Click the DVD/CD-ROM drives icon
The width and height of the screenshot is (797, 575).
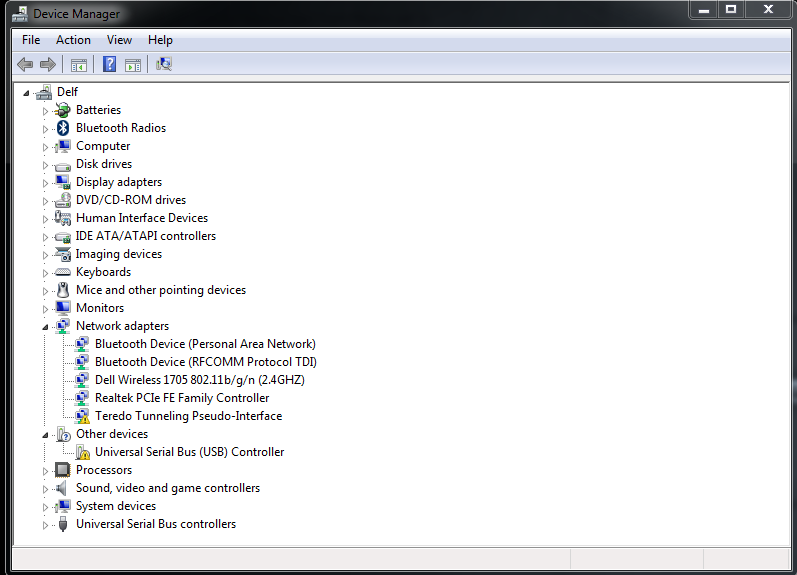[x=63, y=200]
